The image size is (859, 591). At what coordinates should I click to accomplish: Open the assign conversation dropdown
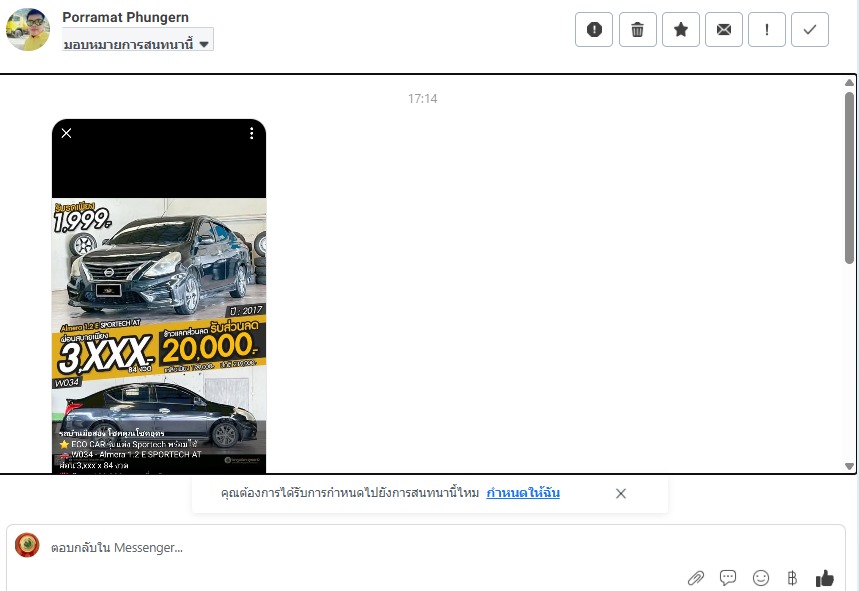tap(137, 44)
